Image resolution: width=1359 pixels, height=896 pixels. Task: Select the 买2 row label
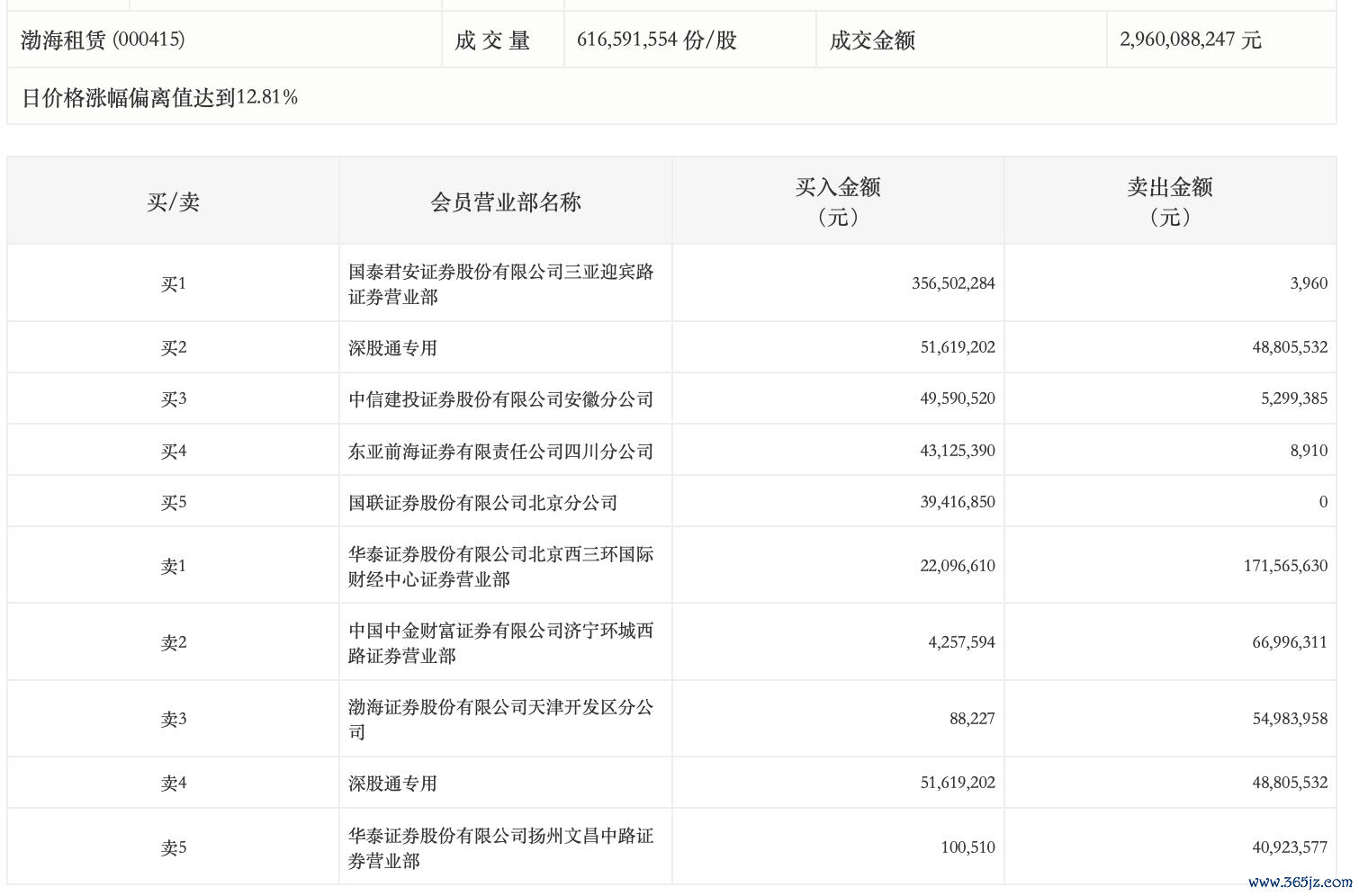pos(174,347)
